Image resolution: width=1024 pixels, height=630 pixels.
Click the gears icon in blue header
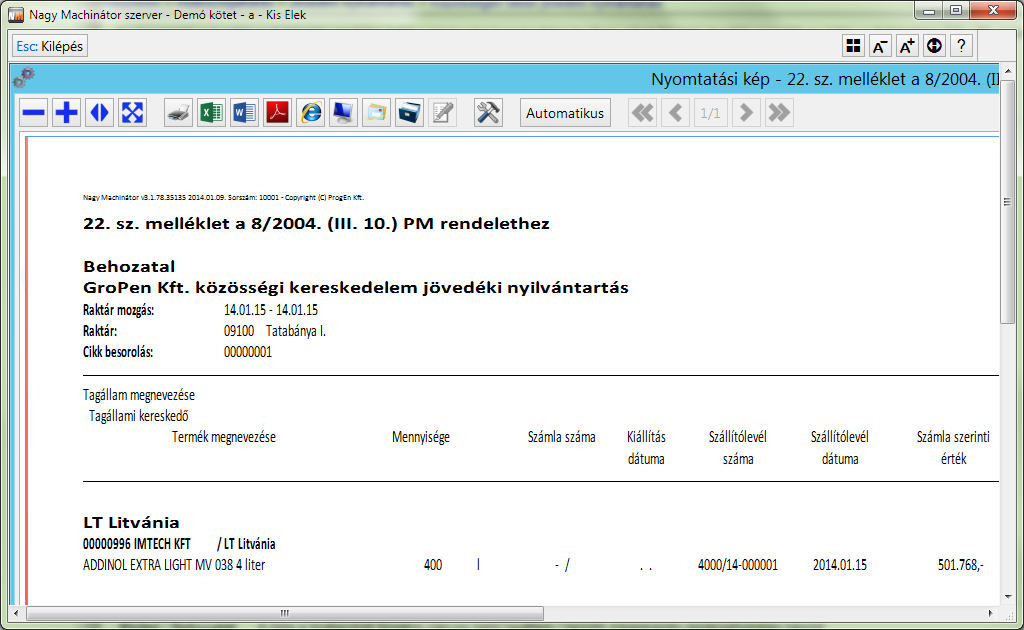[x=24, y=78]
